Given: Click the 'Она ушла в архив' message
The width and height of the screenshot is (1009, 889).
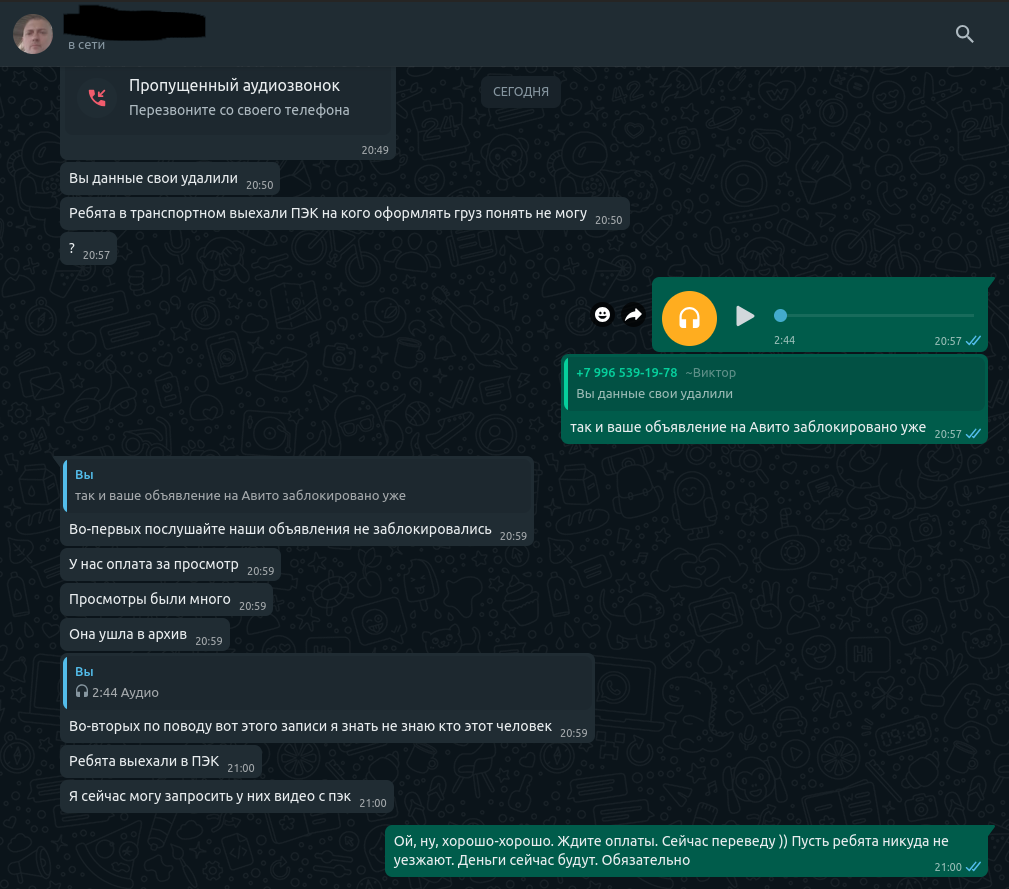Looking at the screenshot, I should pos(145,635).
